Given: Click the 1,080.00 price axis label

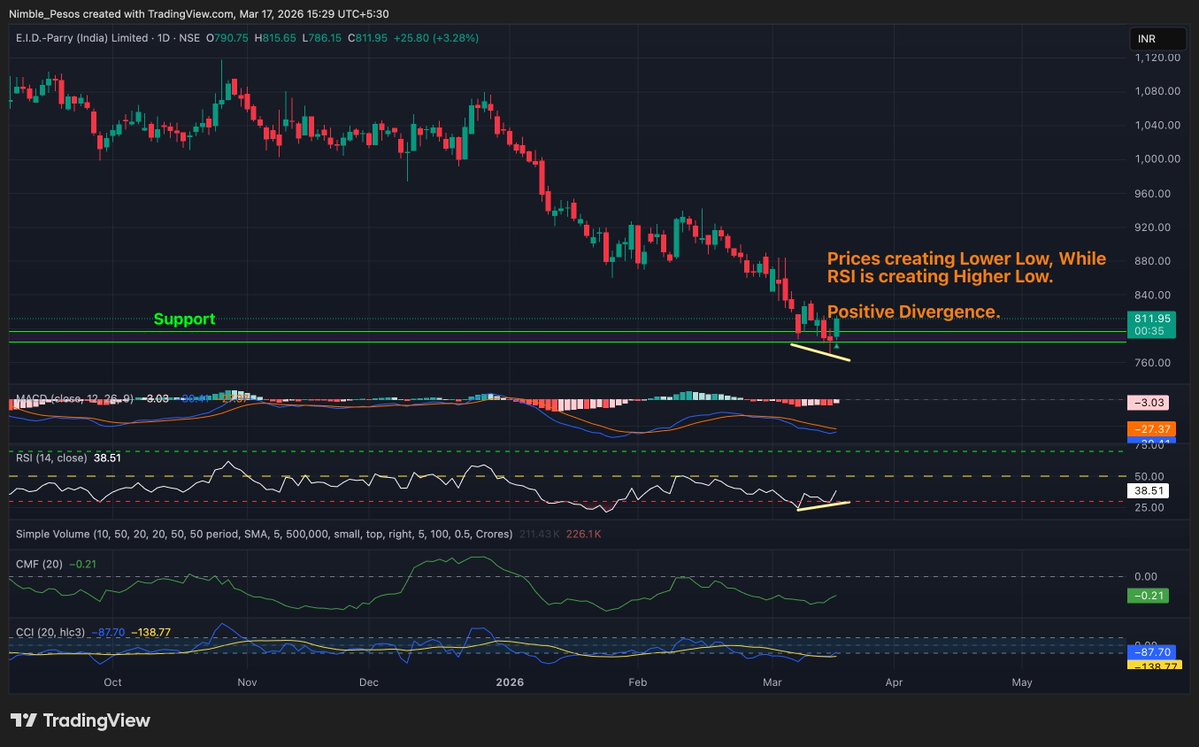Looking at the screenshot, I should point(1157,91).
